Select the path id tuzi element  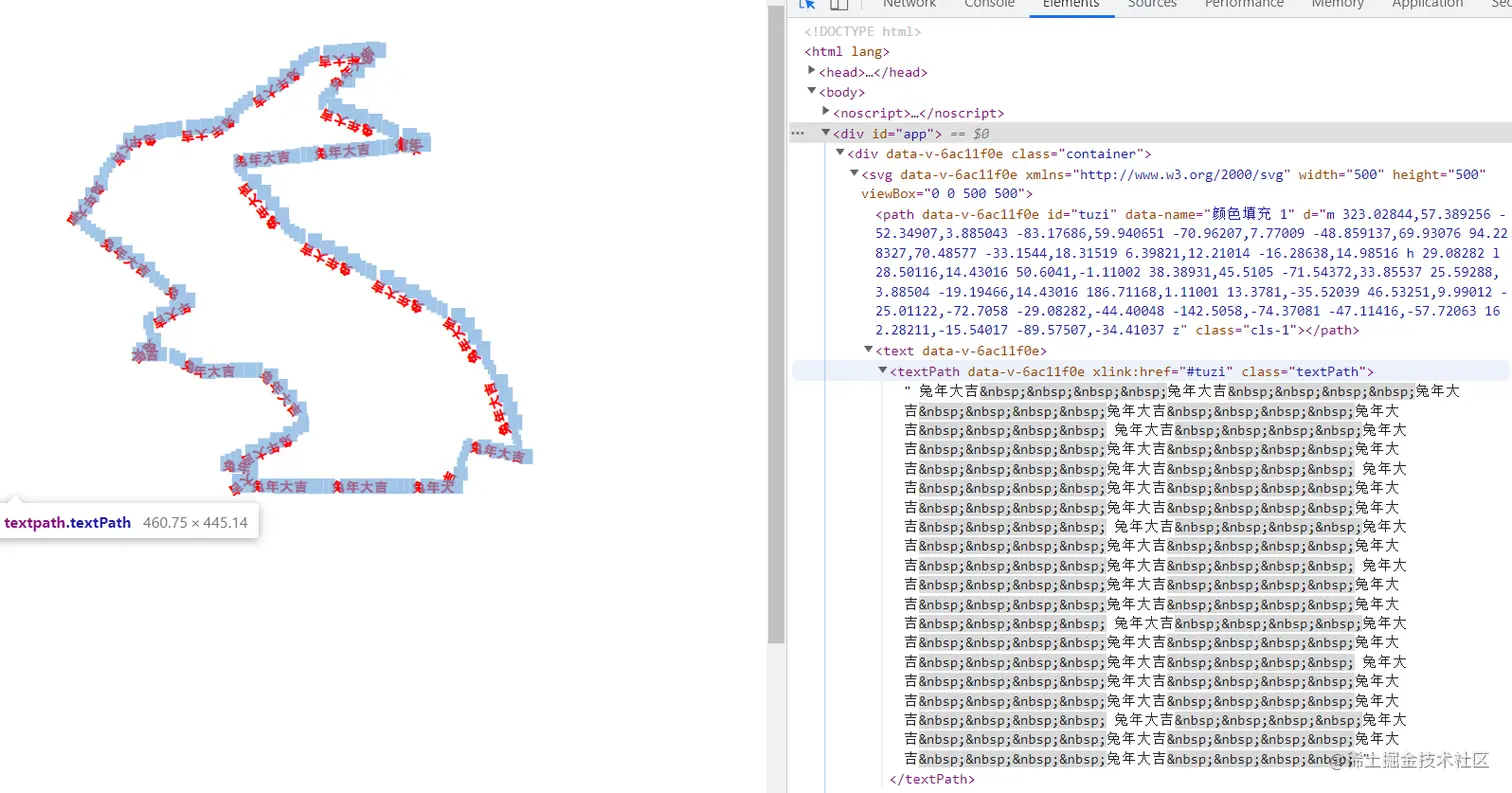[x=1191, y=272]
